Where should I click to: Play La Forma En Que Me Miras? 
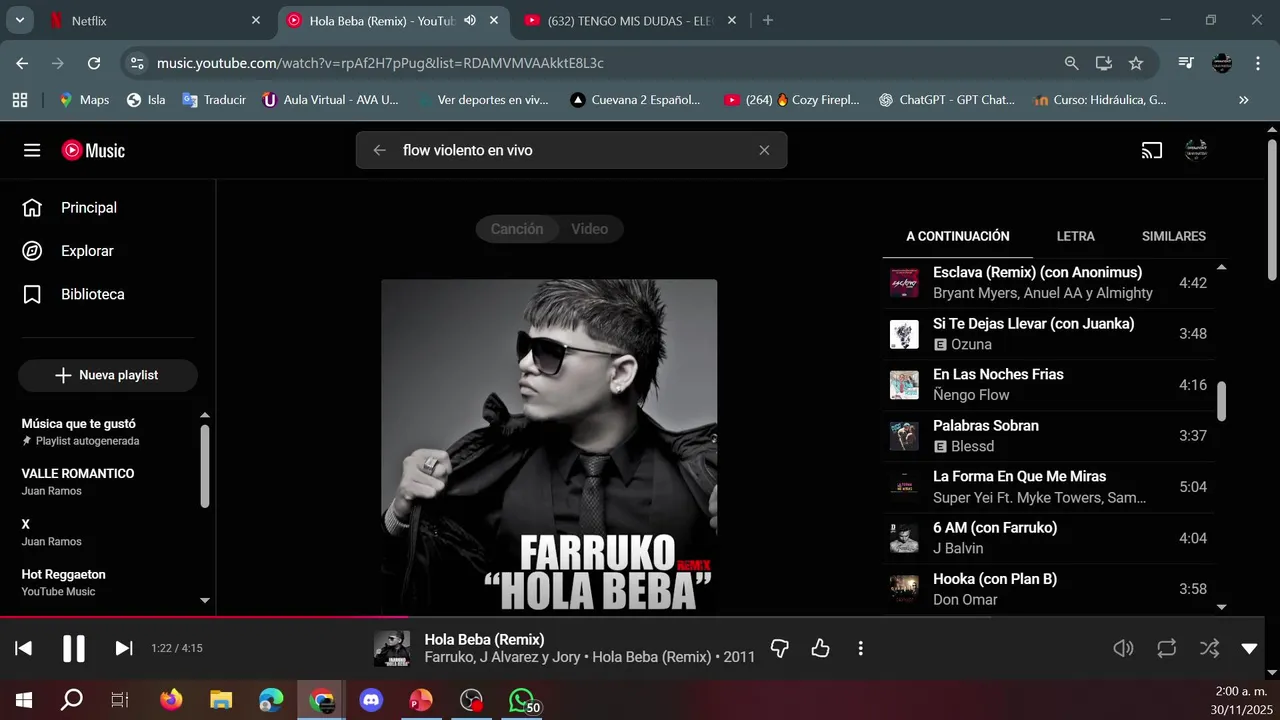click(1048, 487)
